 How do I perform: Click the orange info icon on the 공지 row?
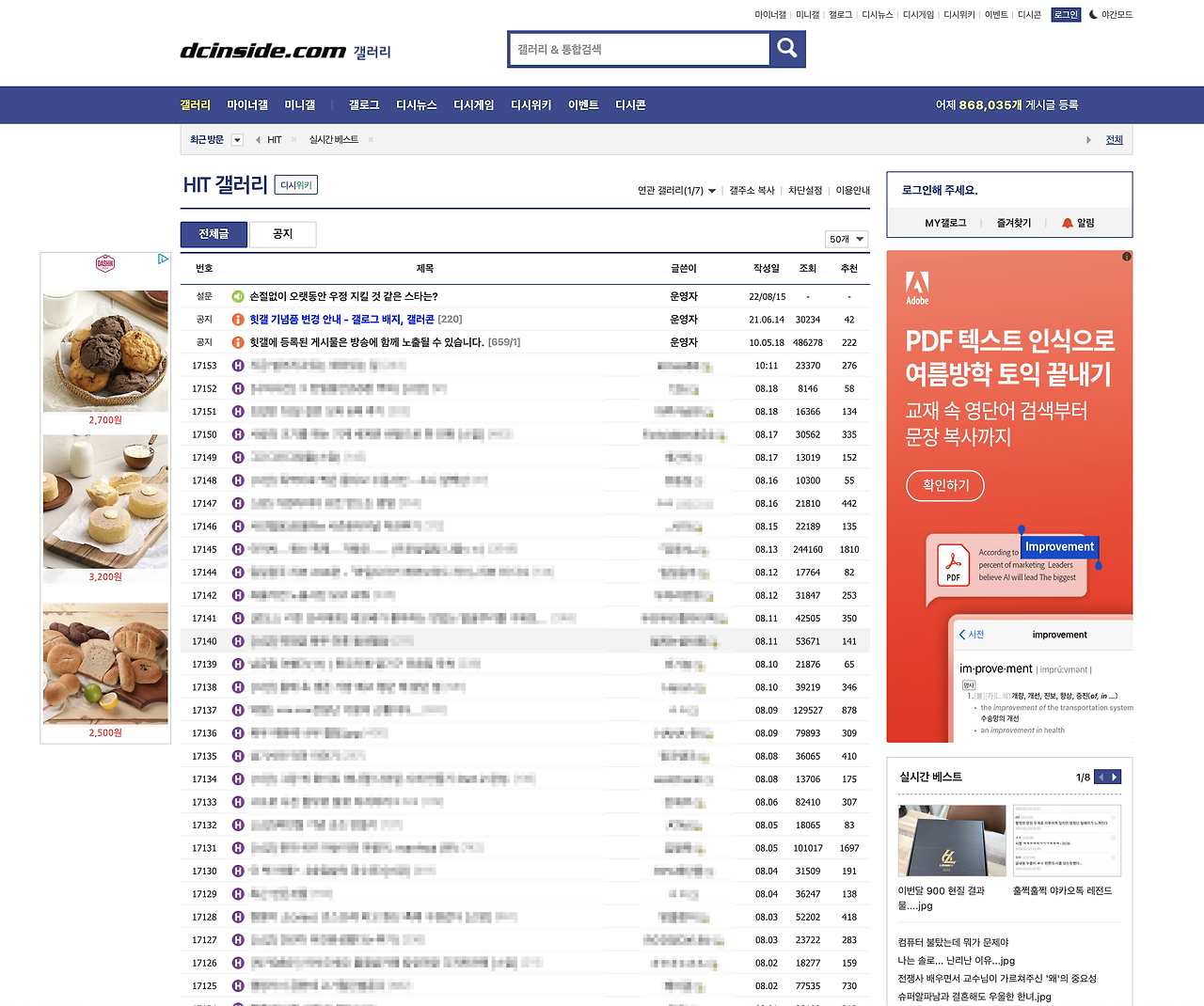click(x=237, y=319)
